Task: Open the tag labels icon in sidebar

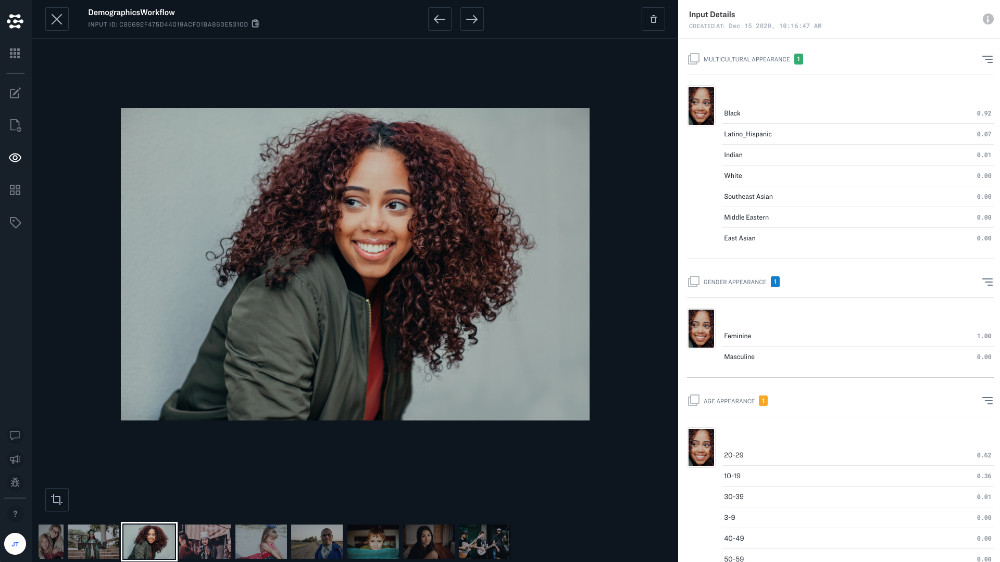Action: click(x=15, y=223)
